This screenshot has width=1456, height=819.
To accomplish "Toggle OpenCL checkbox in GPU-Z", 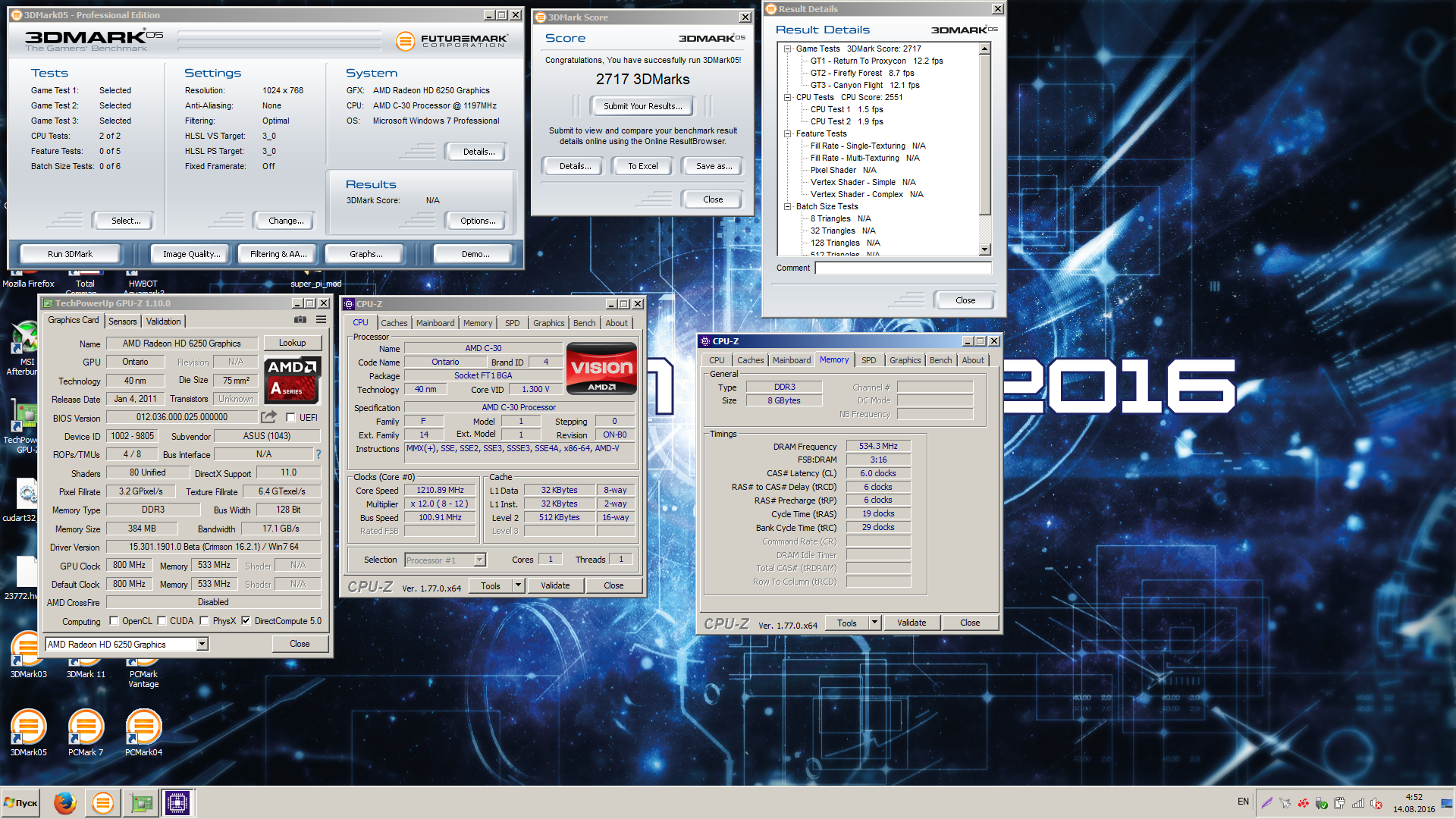I will pyautogui.click(x=114, y=620).
